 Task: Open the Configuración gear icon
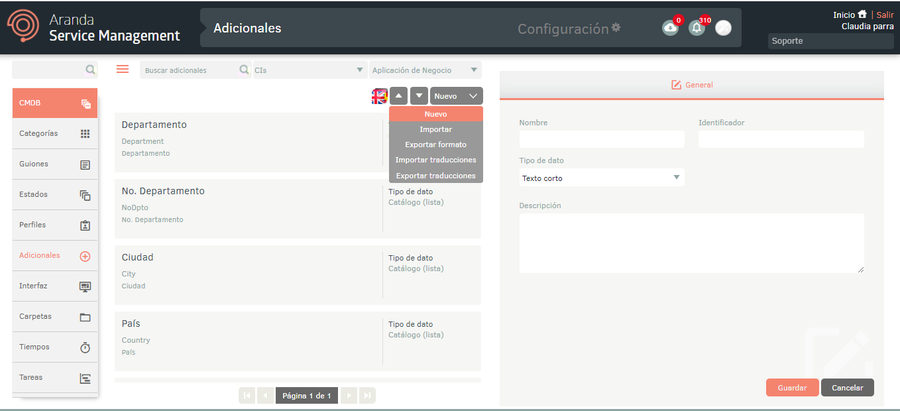tap(616, 28)
